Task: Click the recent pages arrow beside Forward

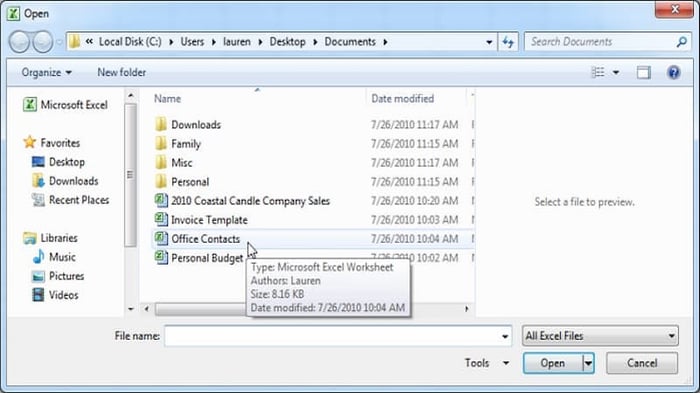Action: pos(59,42)
